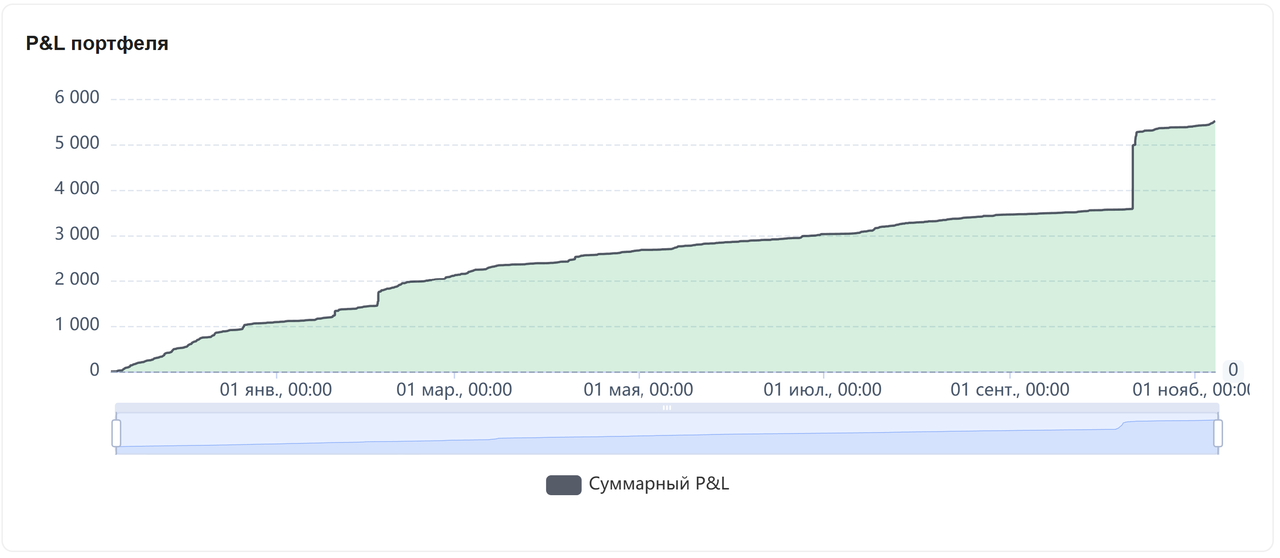The width and height of the screenshot is (1280, 558).
Task: Click the dark legend swatch for Суммарный P&L
Action: pos(563,485)
